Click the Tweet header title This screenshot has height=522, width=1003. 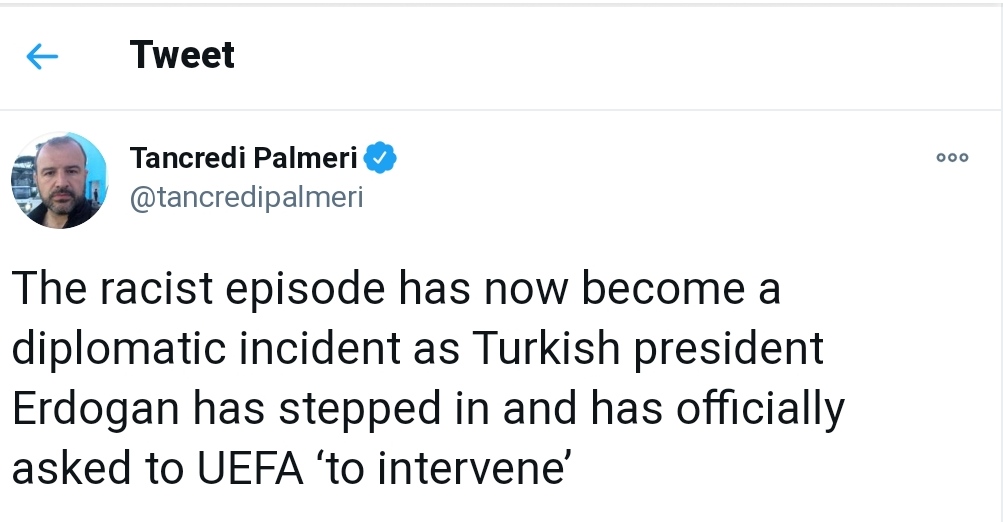pyautogui.click(x=182, y=55)
